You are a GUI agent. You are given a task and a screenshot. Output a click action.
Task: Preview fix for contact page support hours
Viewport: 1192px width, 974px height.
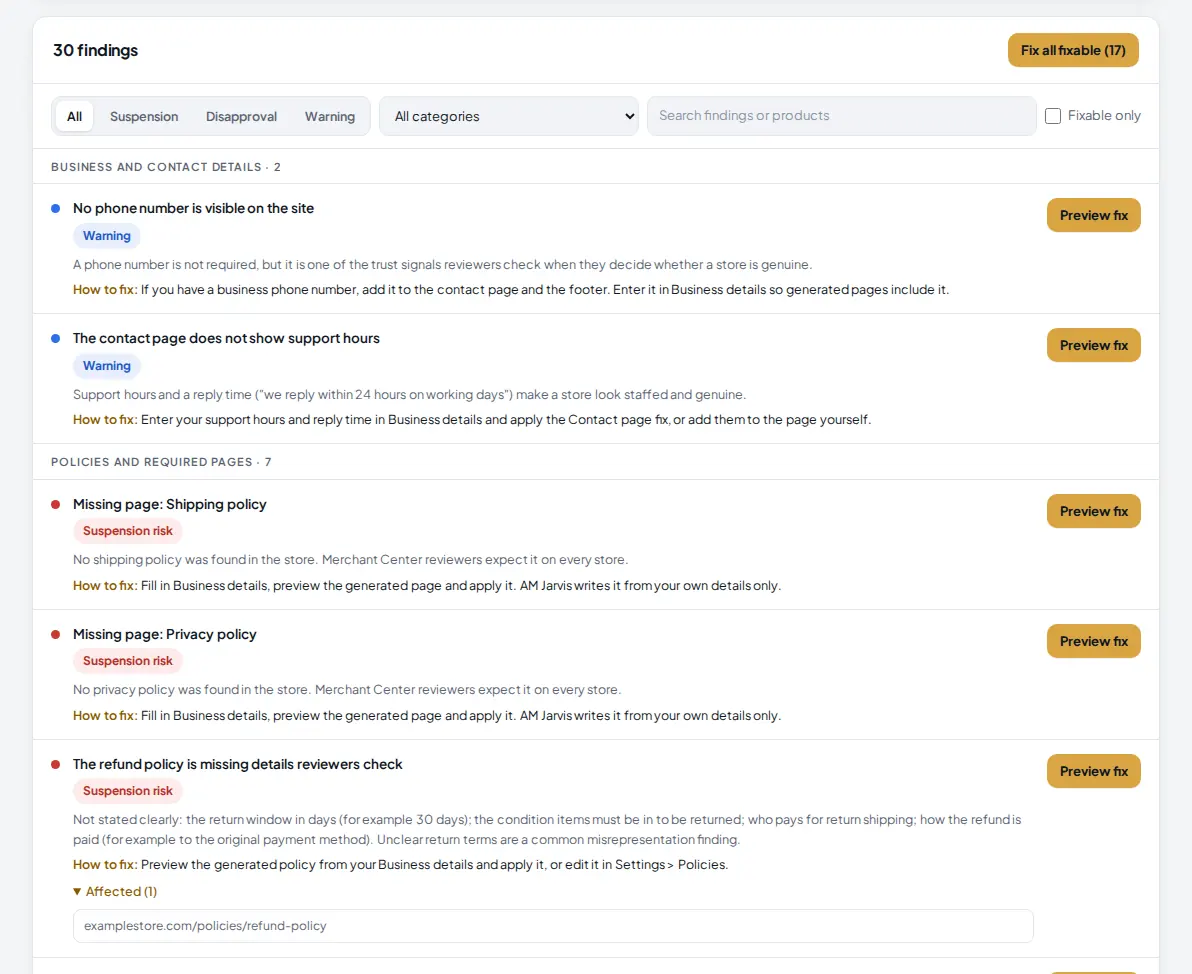pos(1093,345)
